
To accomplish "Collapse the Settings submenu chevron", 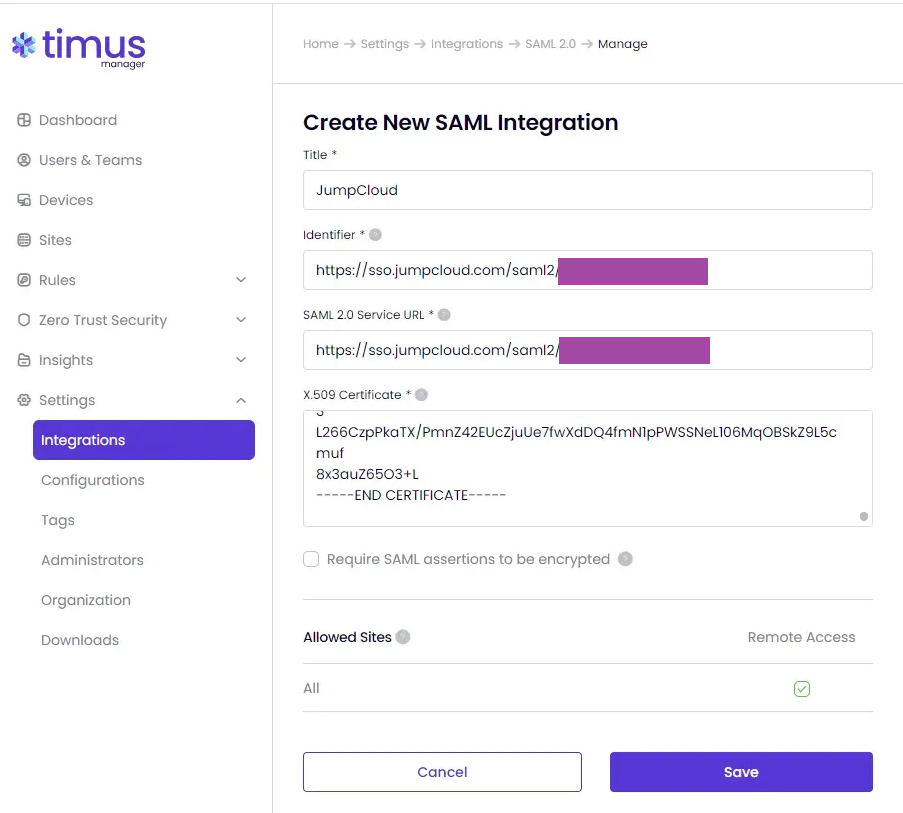I will pyautogui.click(x=241, y=400).
